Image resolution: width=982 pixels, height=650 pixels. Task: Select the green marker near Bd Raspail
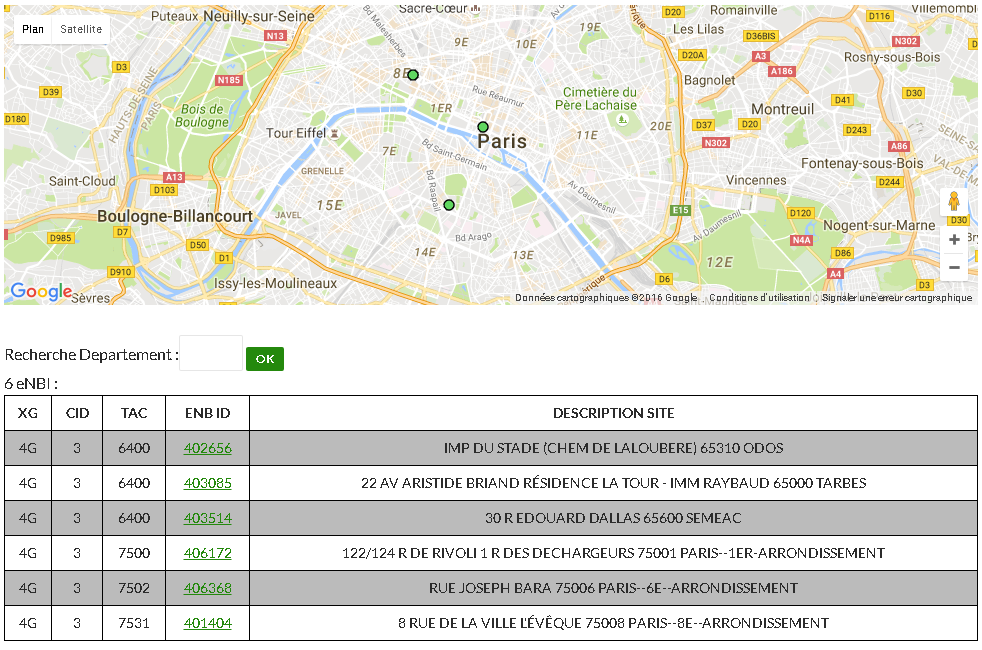tap(449, 205)
